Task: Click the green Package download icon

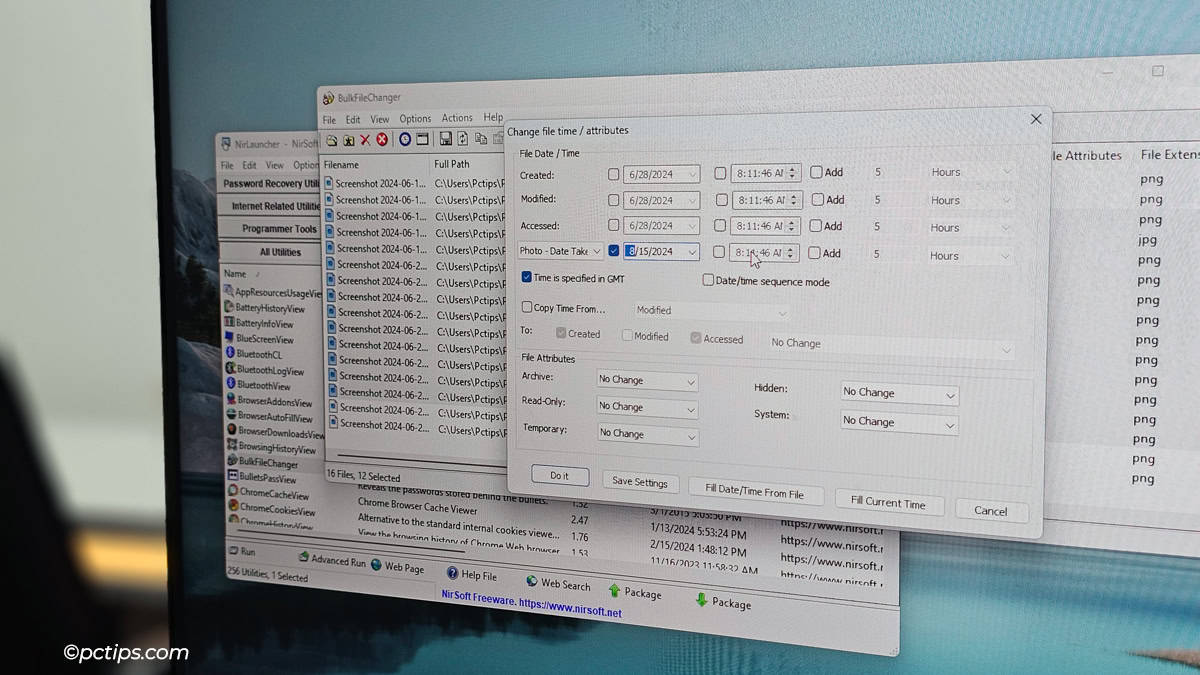Action: [x=701, y=600]
